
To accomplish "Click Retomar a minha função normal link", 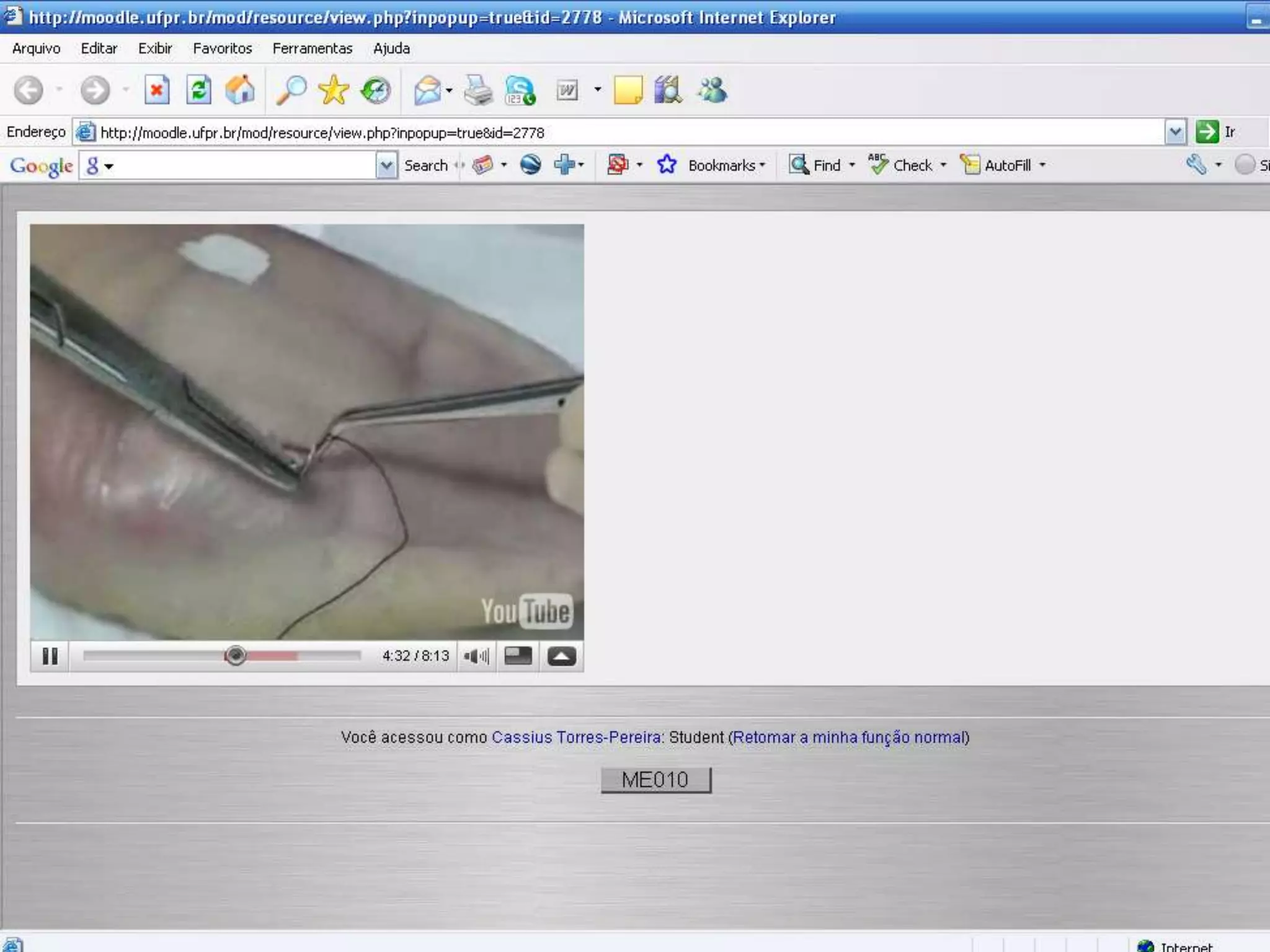I will (849, 737).
